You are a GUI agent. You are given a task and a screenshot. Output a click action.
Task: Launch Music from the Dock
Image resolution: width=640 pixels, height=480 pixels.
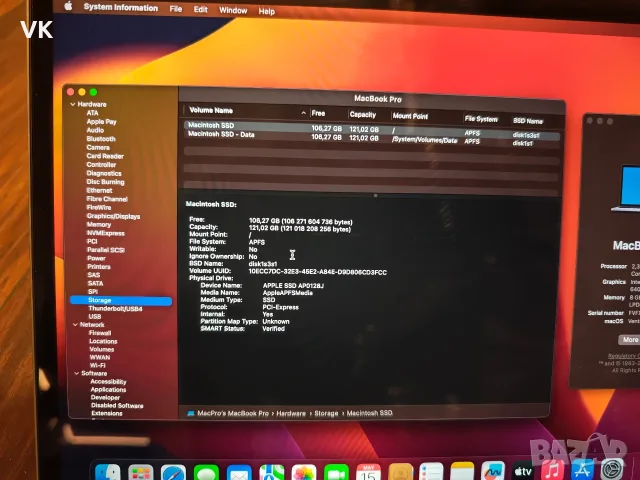[x=552, y=471]
